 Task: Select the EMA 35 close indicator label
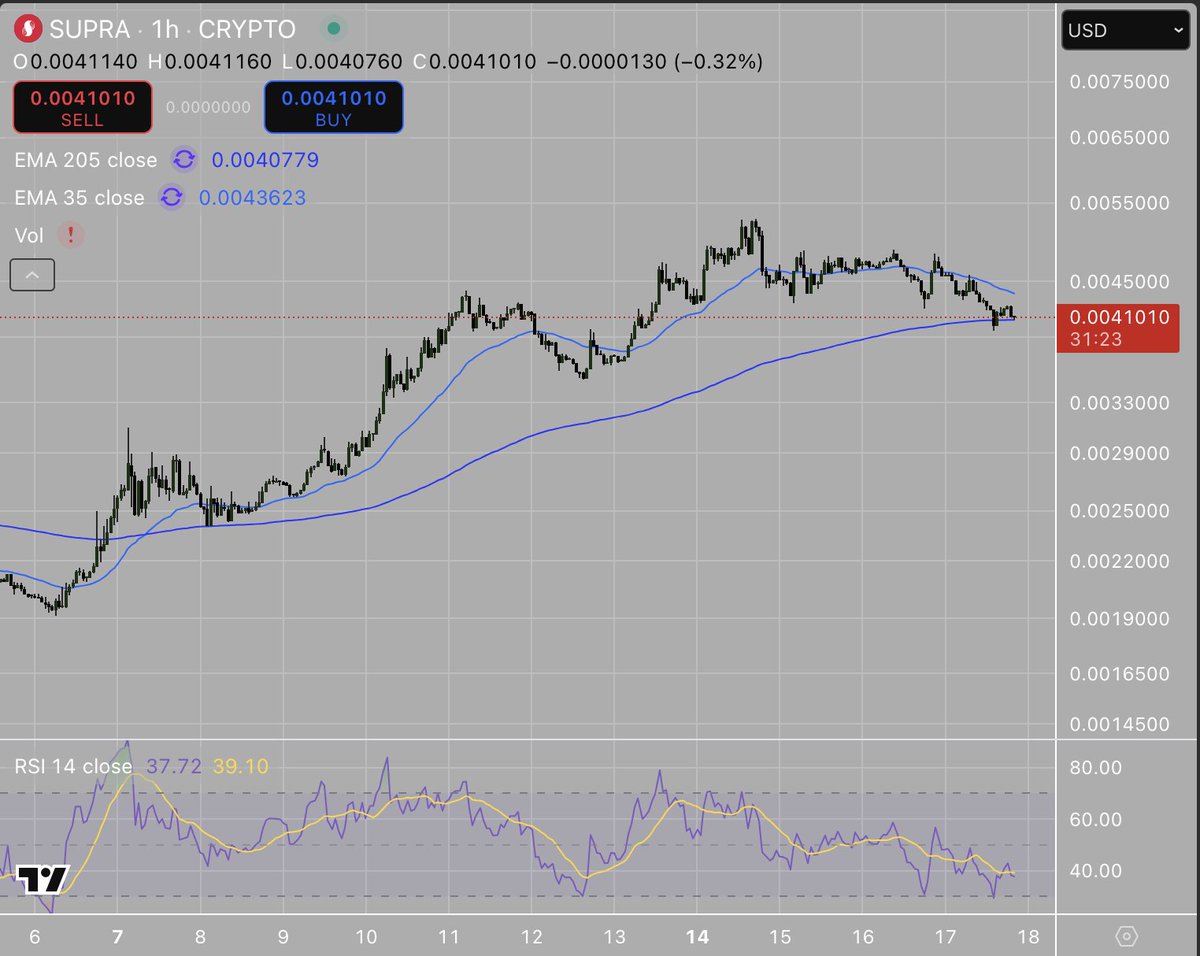pos(79,198)
